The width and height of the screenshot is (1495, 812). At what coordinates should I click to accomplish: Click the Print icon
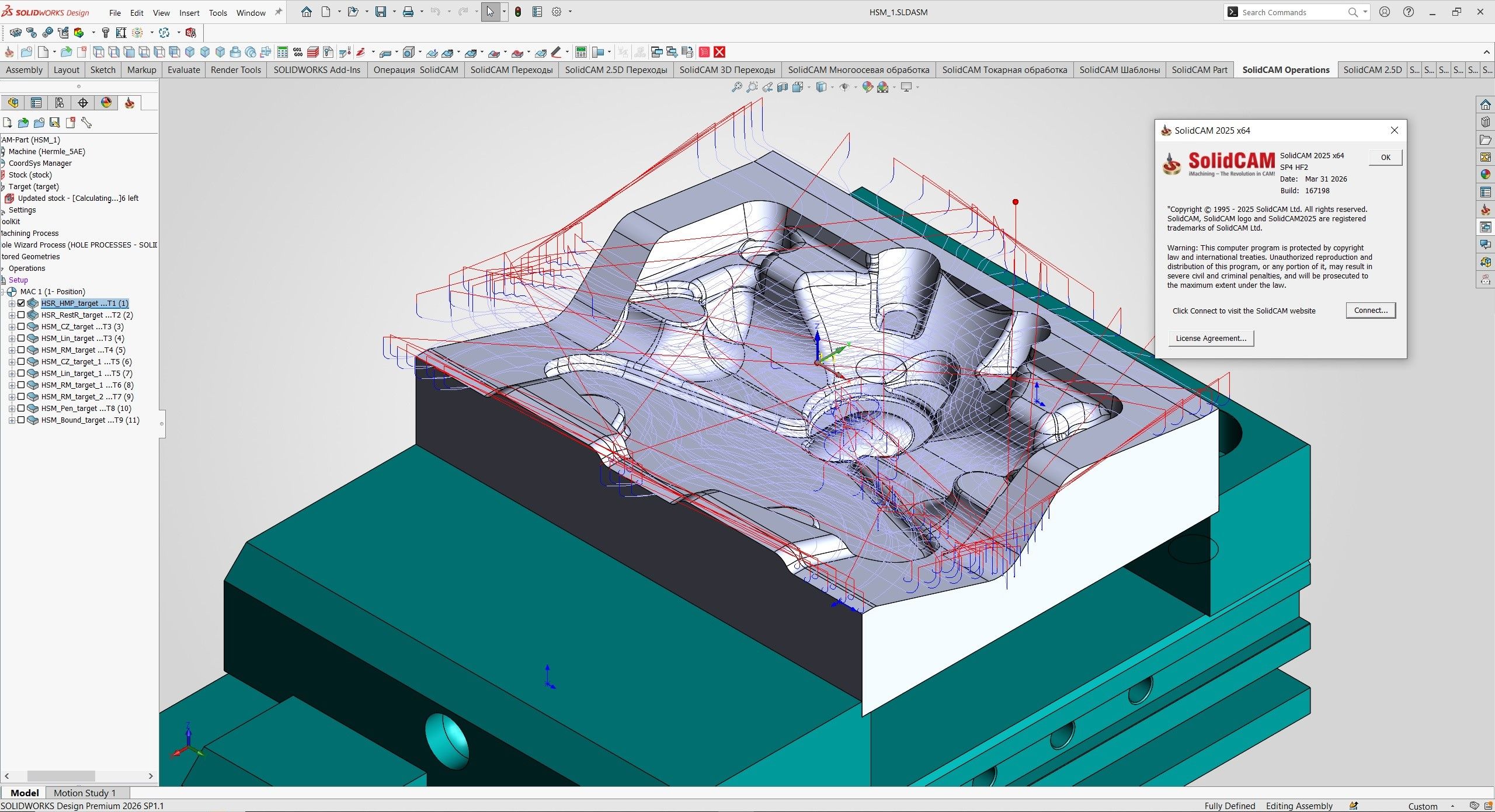pyautogui.click(x=408, y=12)
